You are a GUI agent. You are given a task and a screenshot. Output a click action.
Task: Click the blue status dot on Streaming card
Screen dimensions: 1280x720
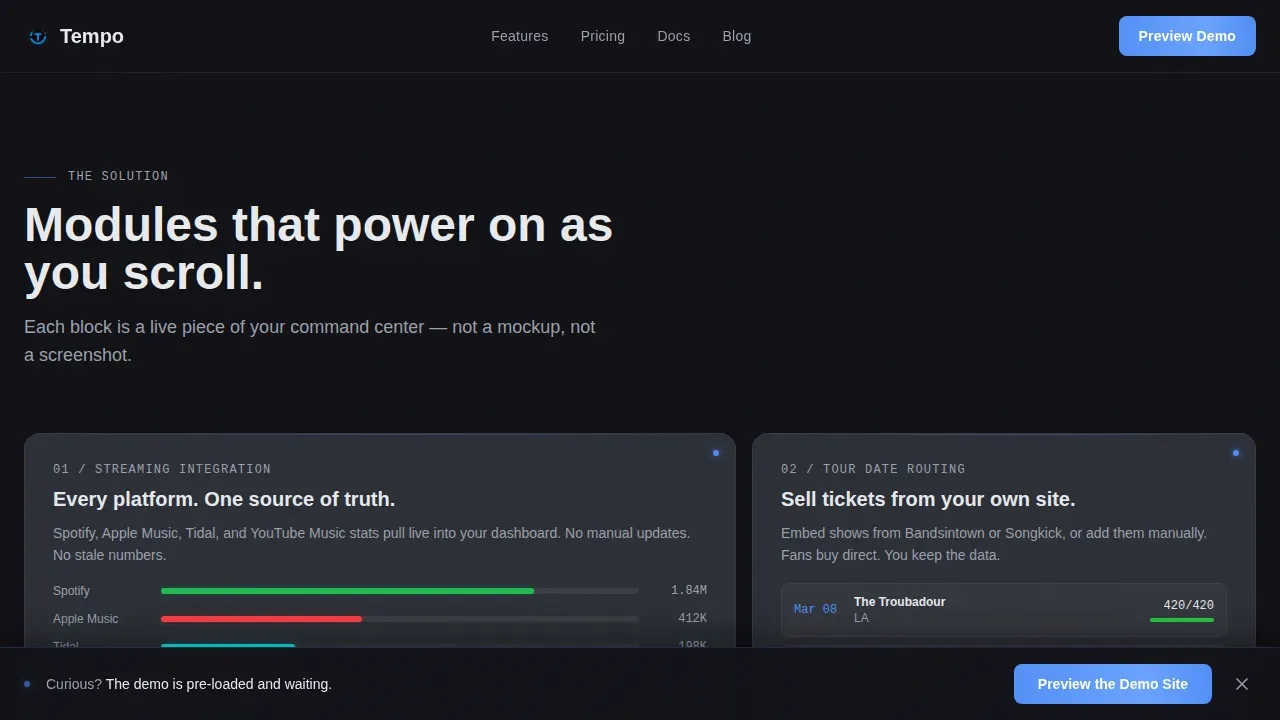click(716, 453)
